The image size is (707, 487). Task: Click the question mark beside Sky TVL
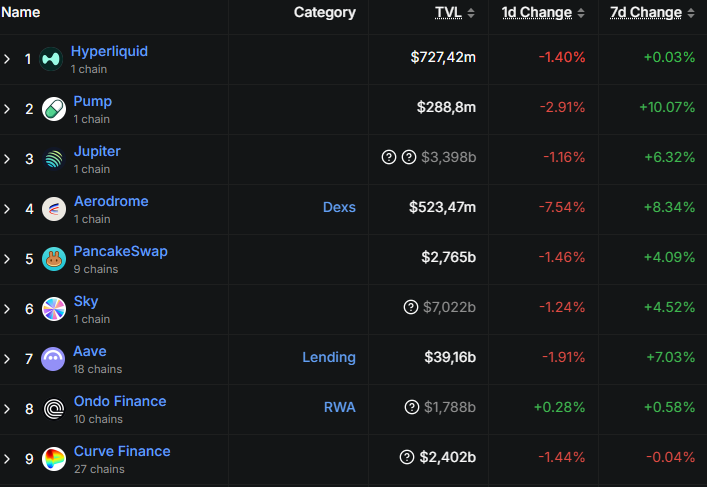[410, 307]
